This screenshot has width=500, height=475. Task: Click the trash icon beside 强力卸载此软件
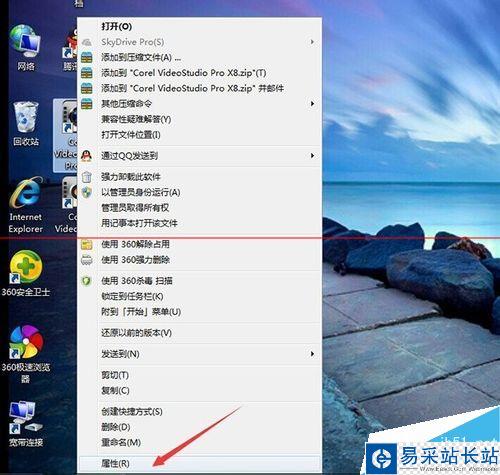[x=86, y=177]
